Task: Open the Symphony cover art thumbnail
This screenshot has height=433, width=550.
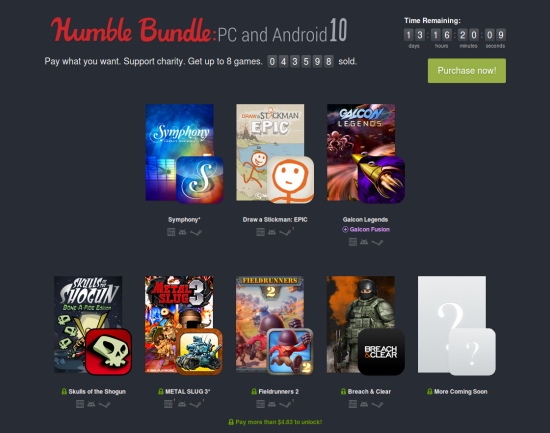Action: 179,152
